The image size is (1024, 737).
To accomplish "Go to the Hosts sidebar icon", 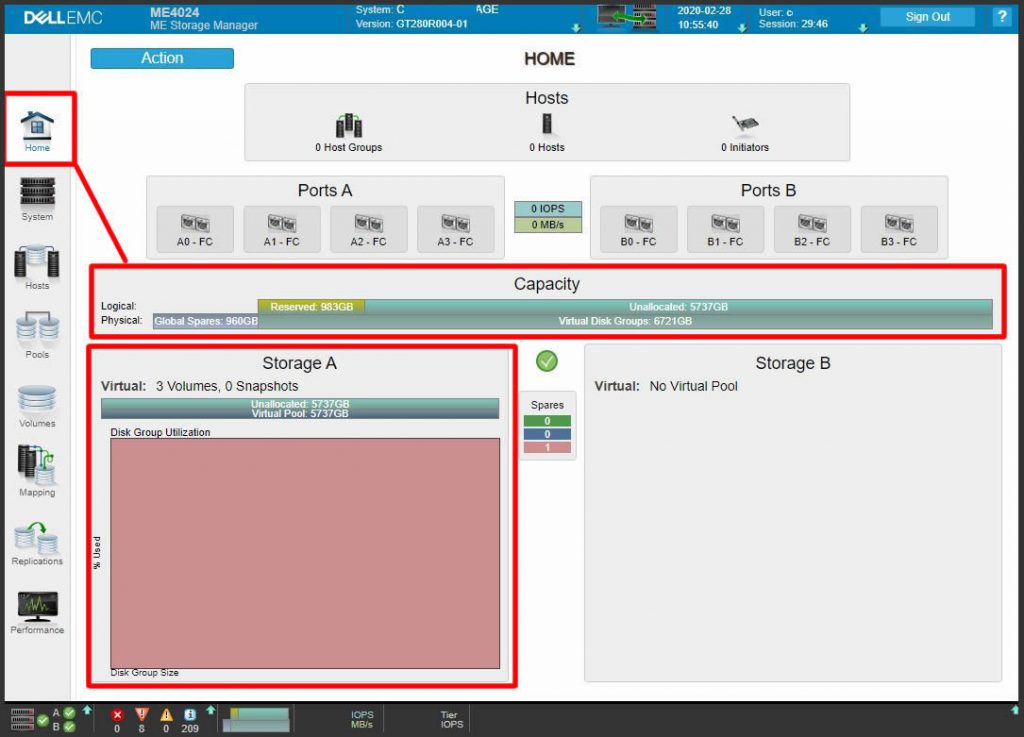I will coord(37,267).
